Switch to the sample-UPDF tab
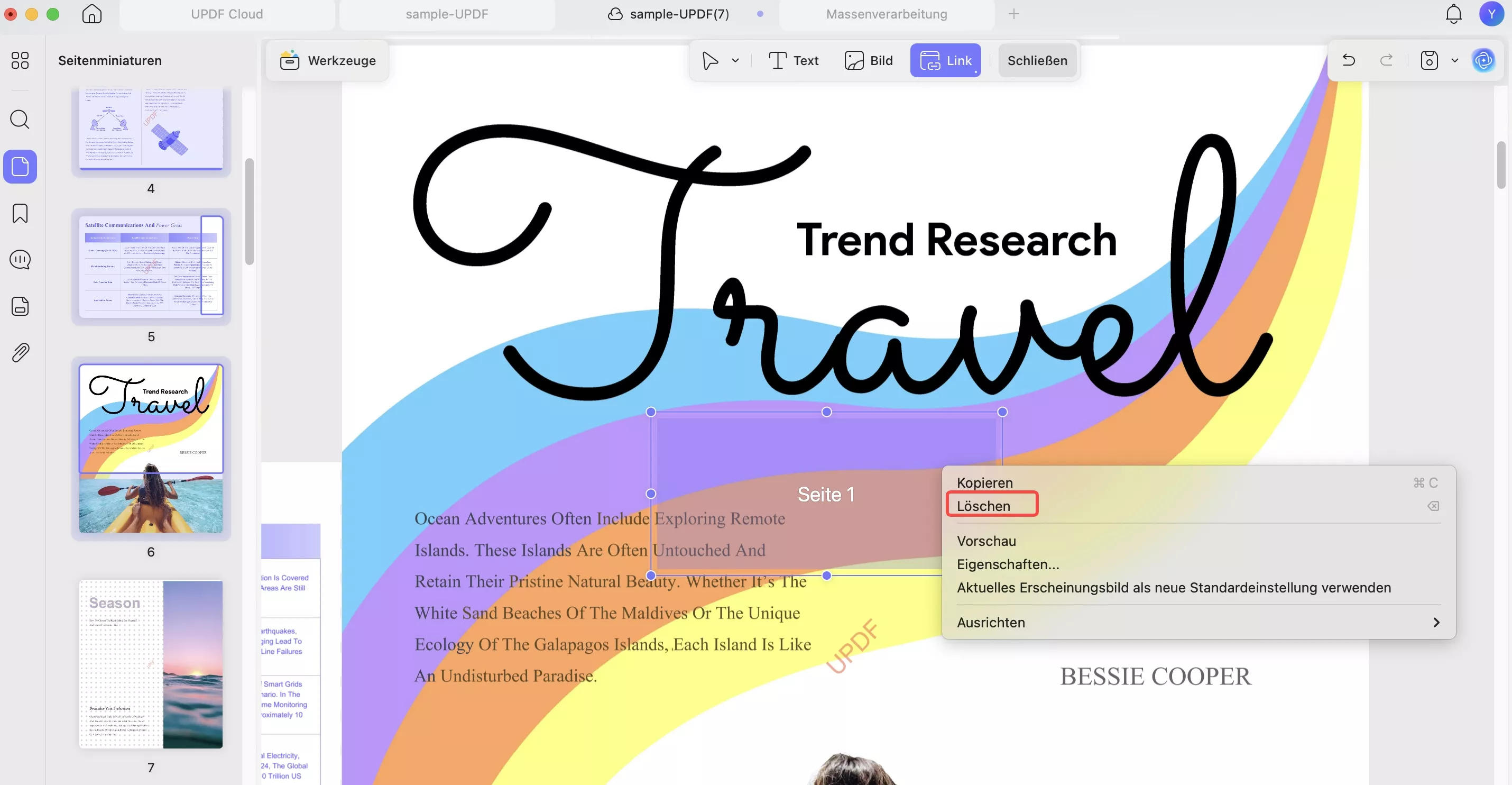Viewport: 1512px width, 785px height. [x=447, y=14]
